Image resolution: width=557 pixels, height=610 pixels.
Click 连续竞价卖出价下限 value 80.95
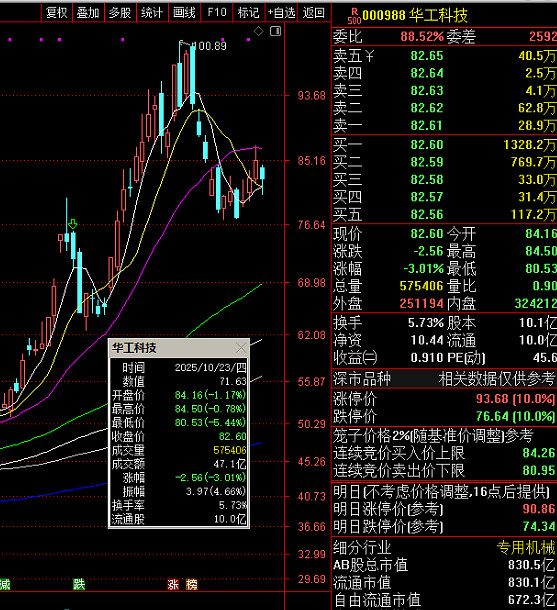[x=539, y=470]
